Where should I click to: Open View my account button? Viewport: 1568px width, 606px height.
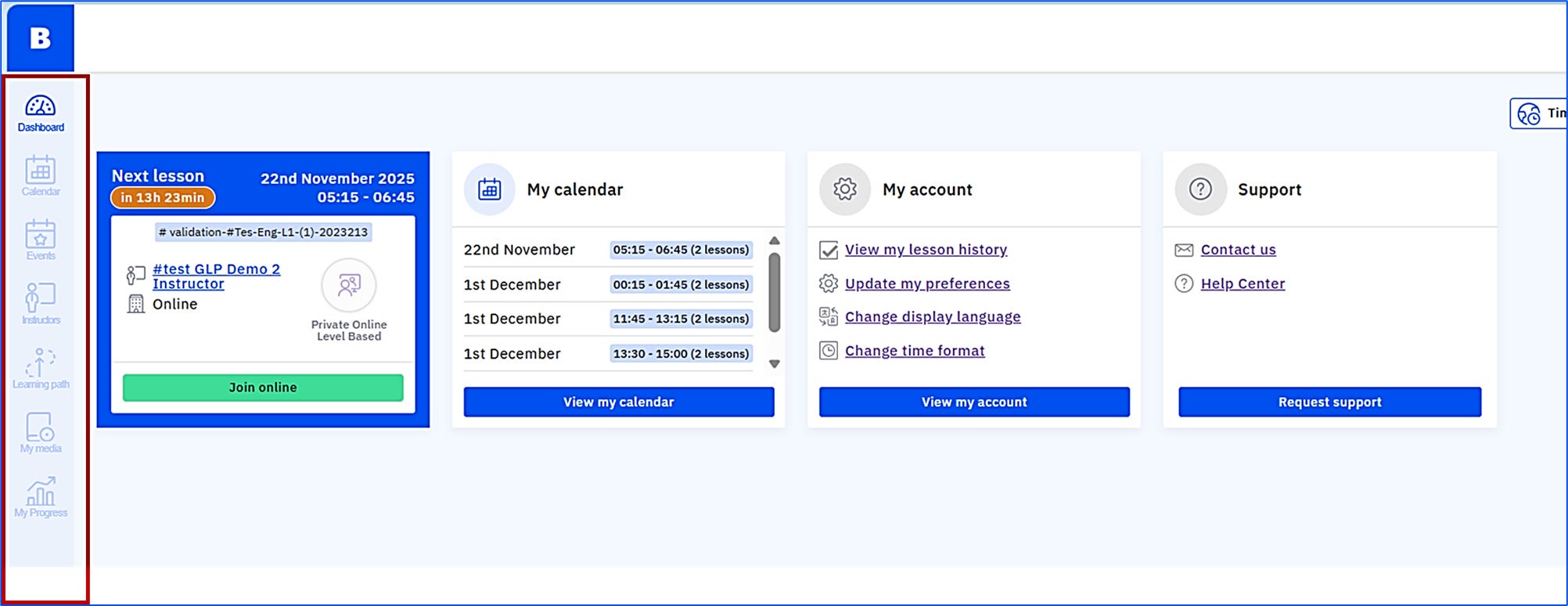(x=974, y=402)
